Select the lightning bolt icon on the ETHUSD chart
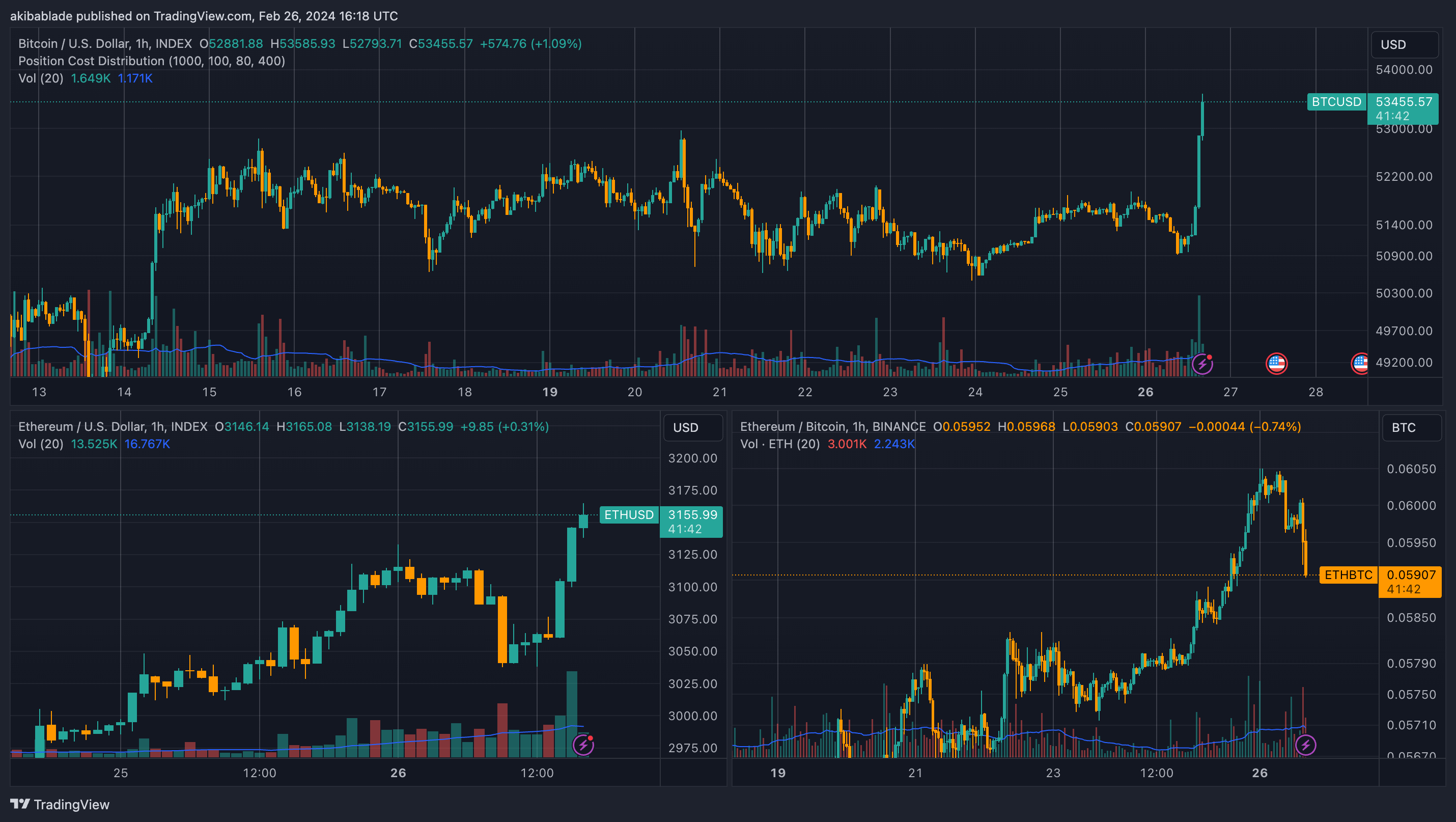This screenshot has width=1456, height=822. 583,745
